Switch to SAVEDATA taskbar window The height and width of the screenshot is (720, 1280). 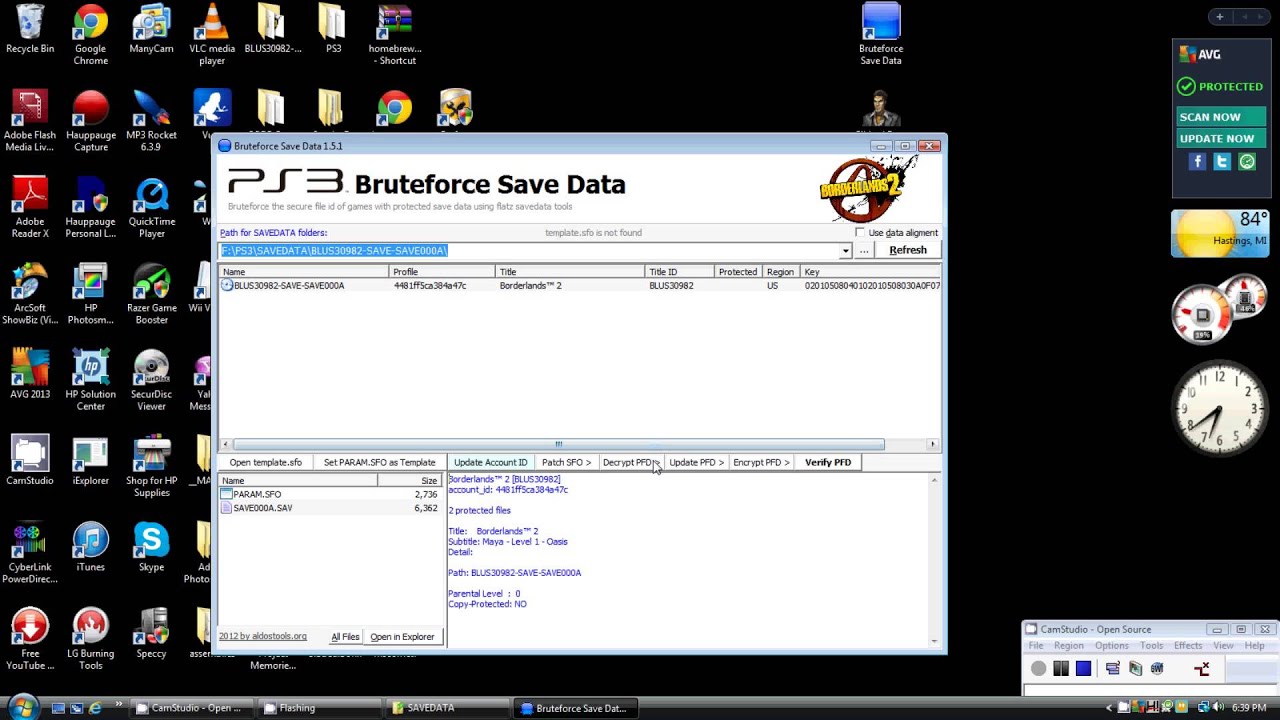click(449, 708)
